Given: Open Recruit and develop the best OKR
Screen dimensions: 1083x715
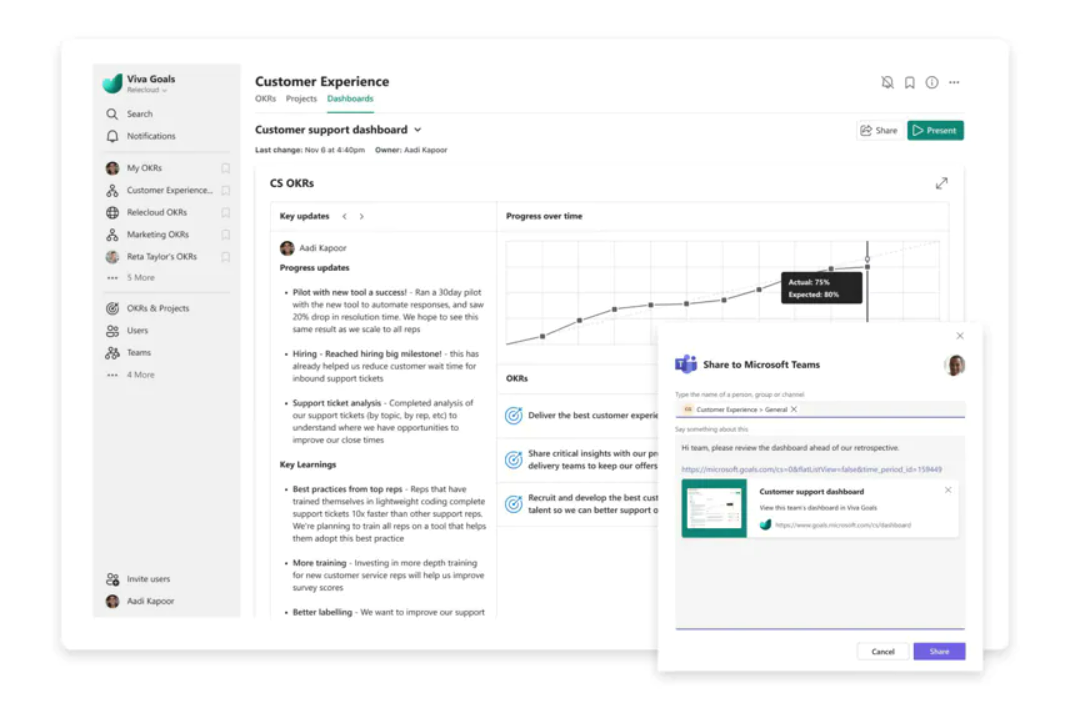Looking at the screenshot, I should click(x=593, y=504).
